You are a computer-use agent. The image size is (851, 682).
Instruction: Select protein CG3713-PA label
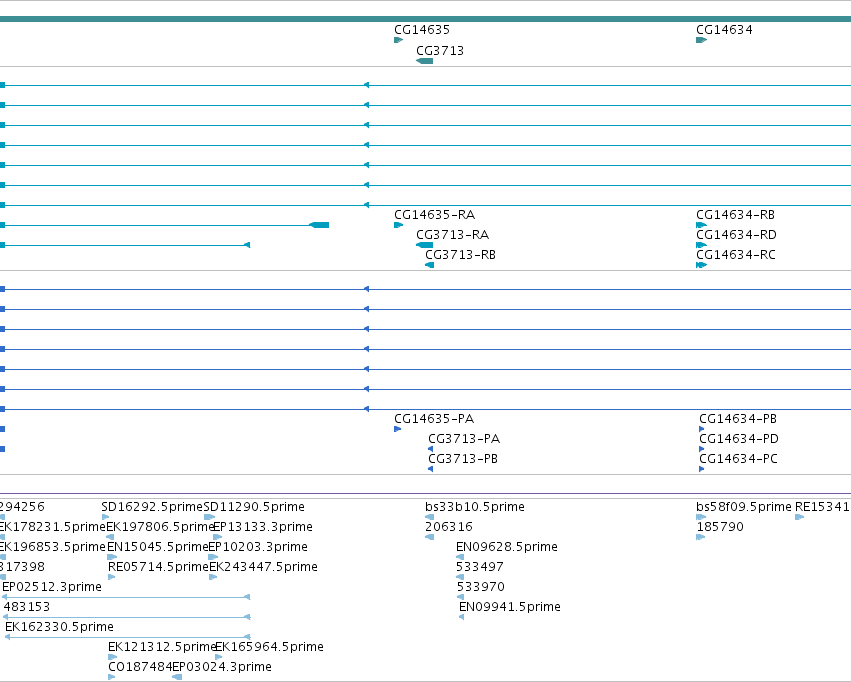click(463, 439)
